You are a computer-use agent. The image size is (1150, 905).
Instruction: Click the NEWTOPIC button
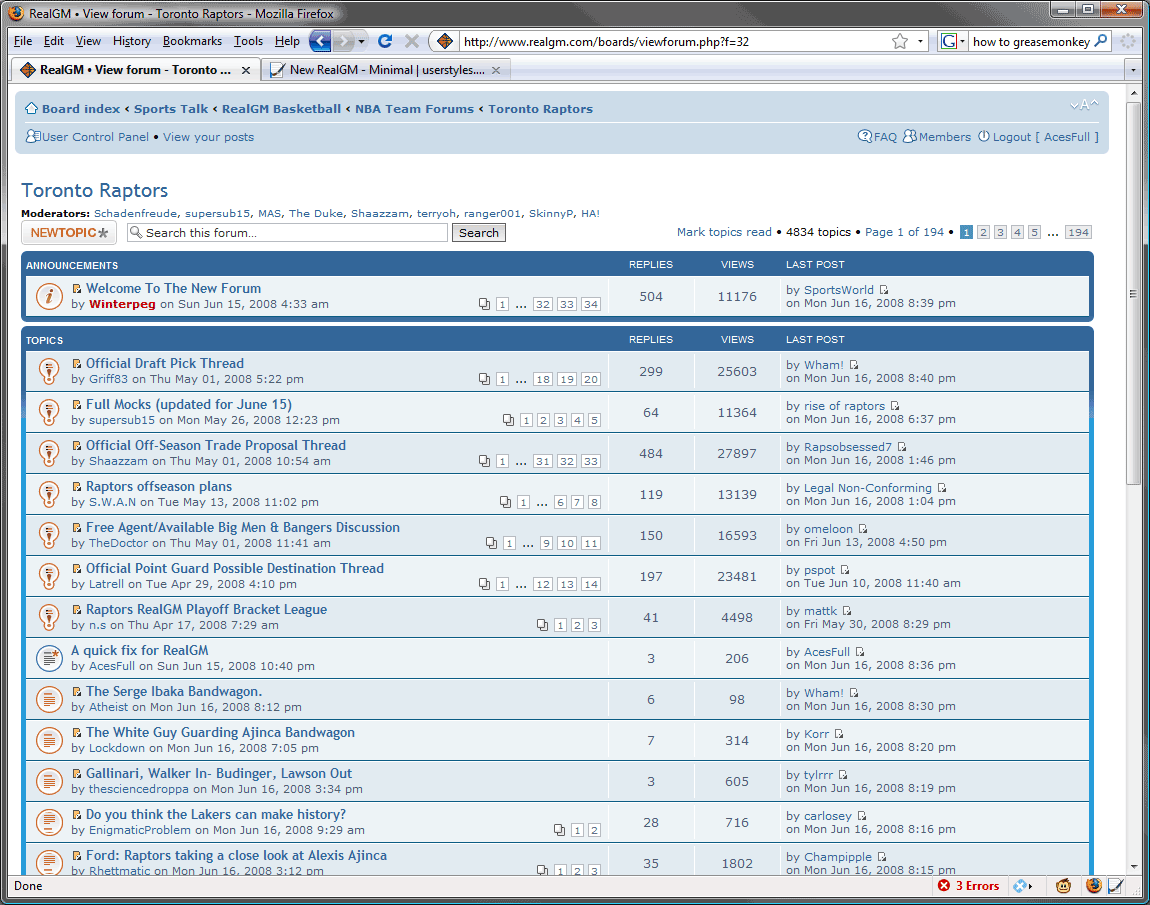coord(69,232)
